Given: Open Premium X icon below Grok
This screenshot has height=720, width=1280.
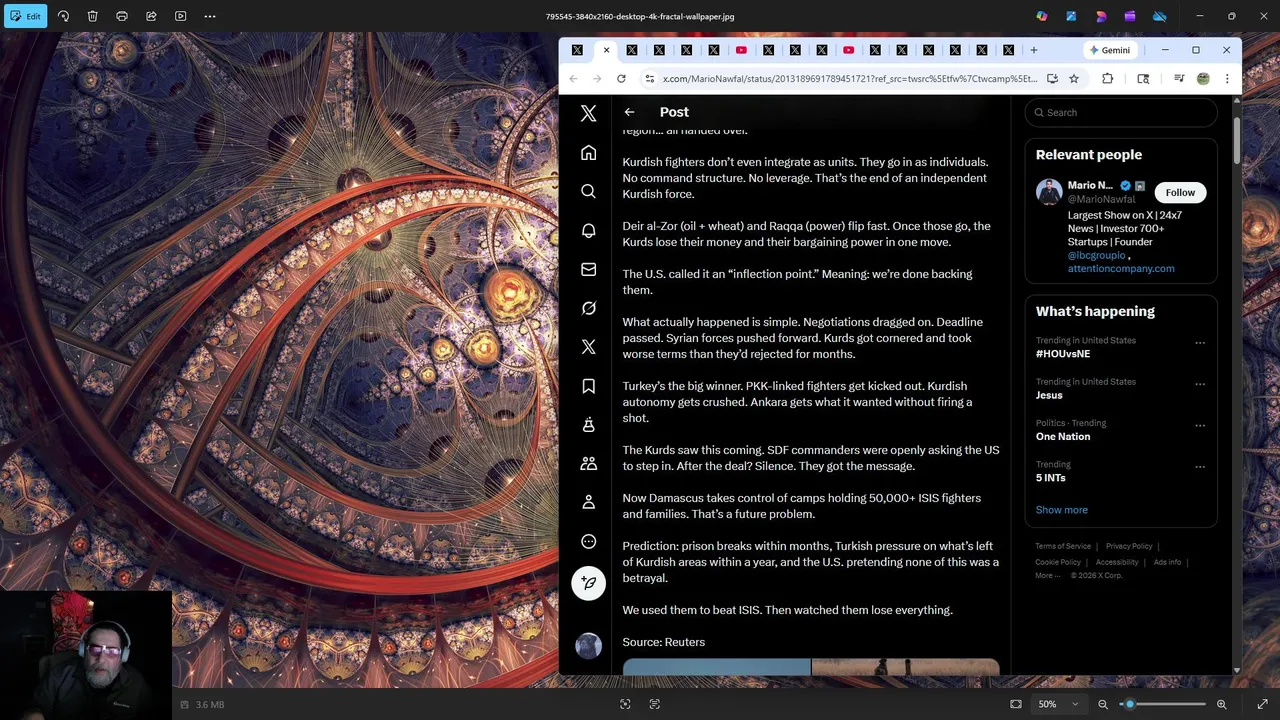Looking at the screenshot, I should [588, 347].
